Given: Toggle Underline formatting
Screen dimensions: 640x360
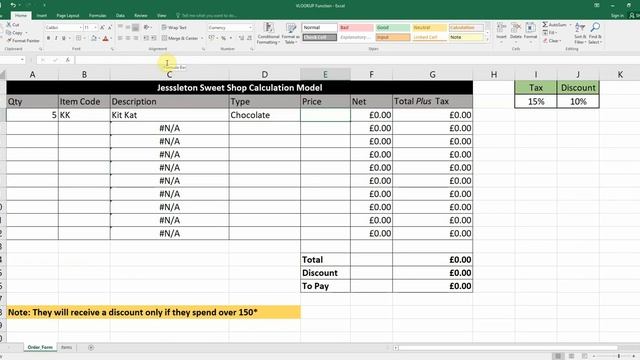Looking at the screenshot, I should point(64,38).
